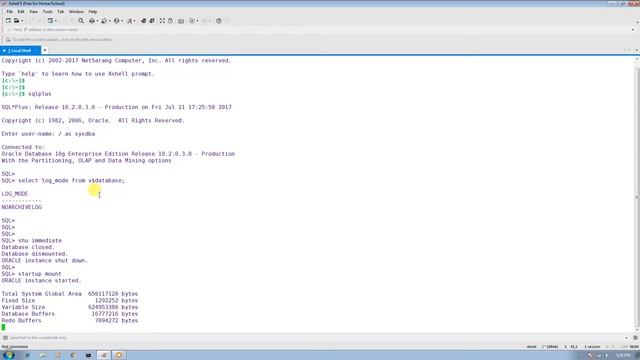The height and width of the screenshot is (360, 640).
Task: Click the NOARCHIVELOG output text
Action: [x=22, y=207]
